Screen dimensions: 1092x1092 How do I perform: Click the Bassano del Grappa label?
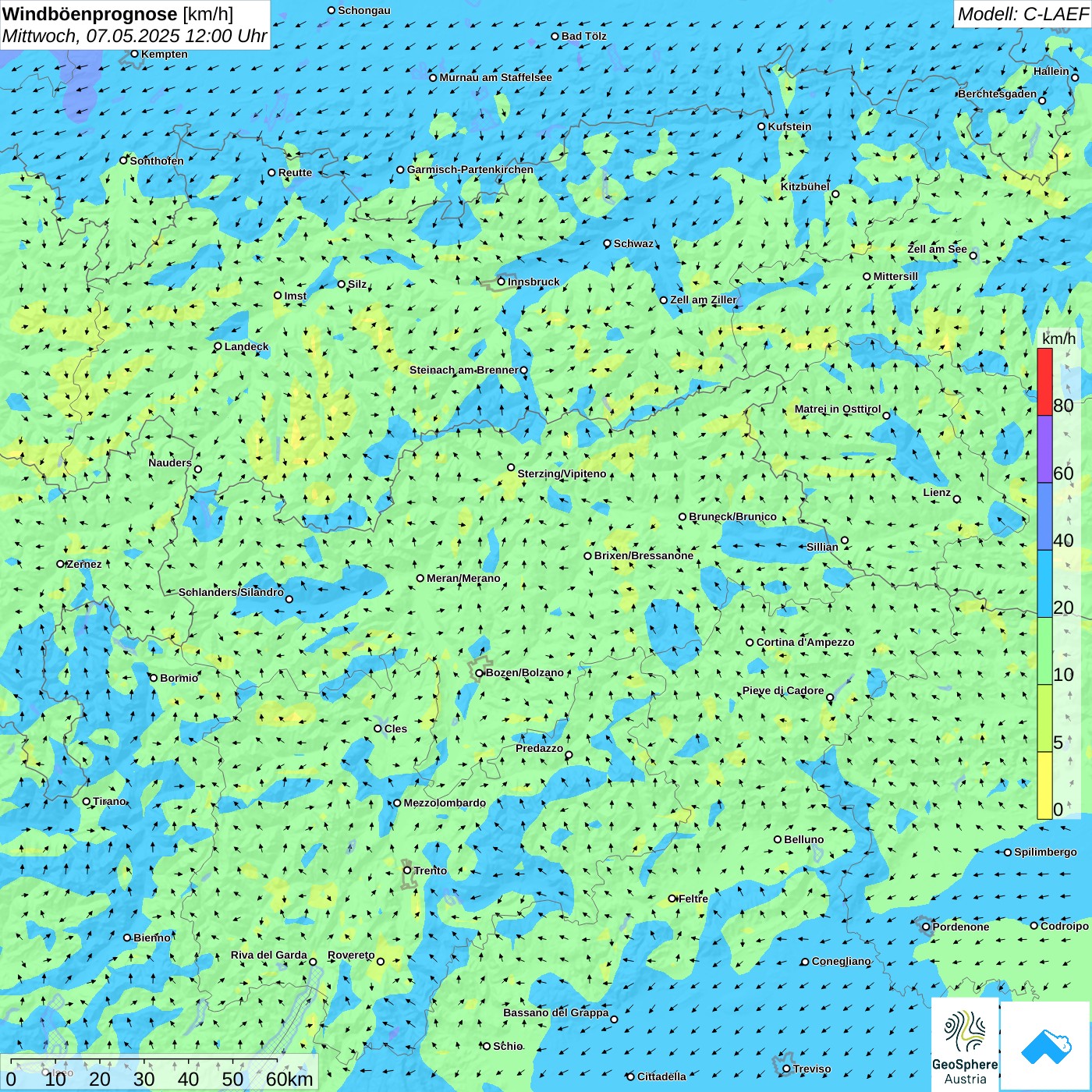pyautogui.click(x=555, y=1012)
